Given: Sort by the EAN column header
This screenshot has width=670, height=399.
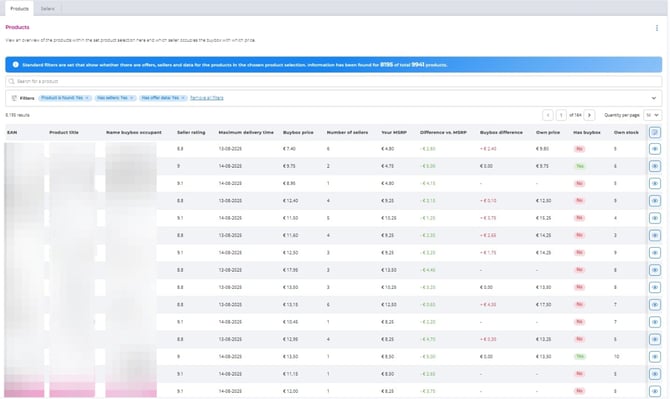Looking at the screenshot, I should 12,132.
